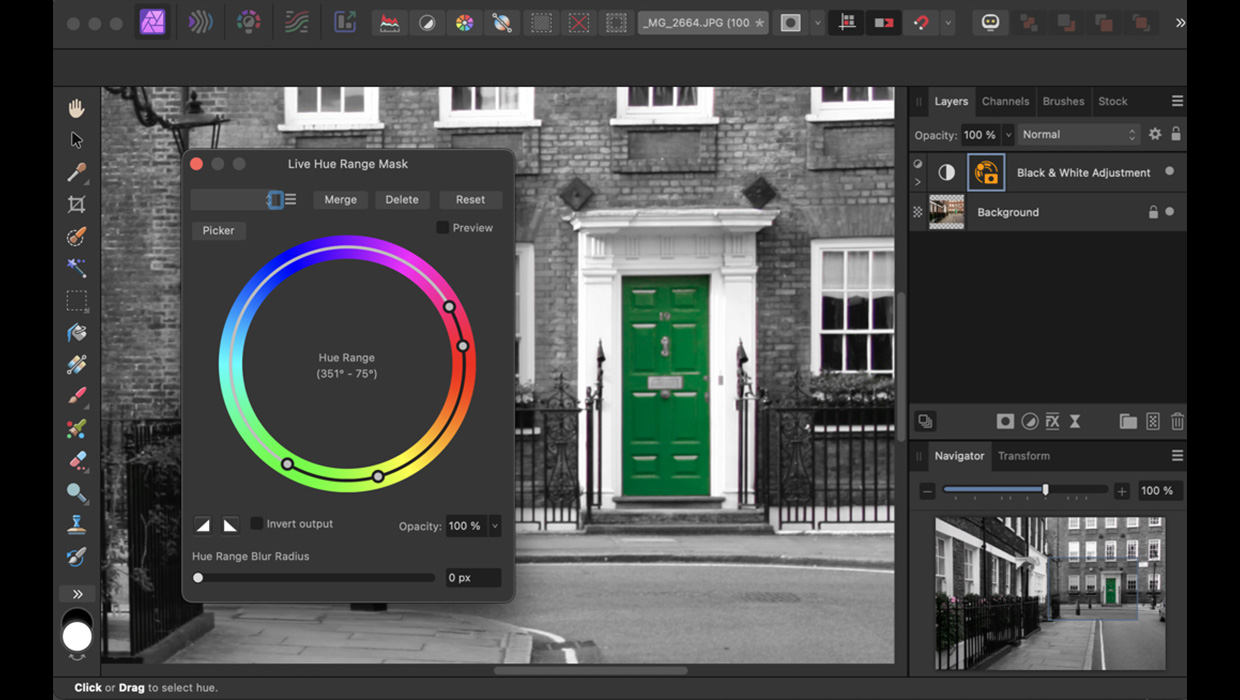Click Invert Selection toolbar icon
Viewport: 1240px width, 700px height.
click(617, 22)
